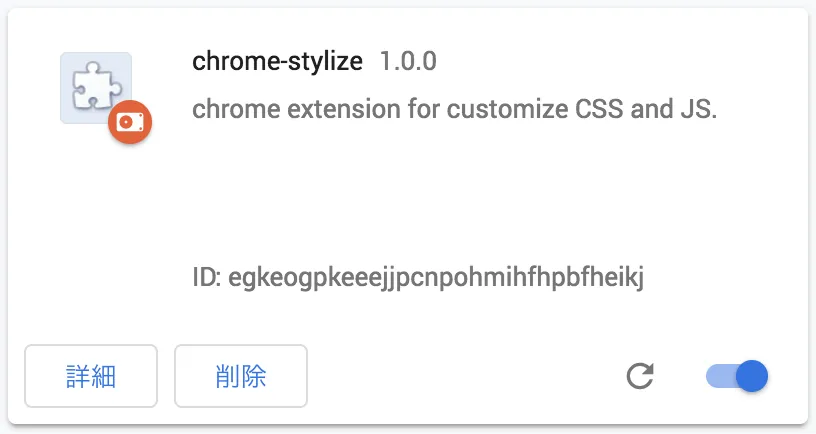Click the orange unpacked extension badge

130,123
